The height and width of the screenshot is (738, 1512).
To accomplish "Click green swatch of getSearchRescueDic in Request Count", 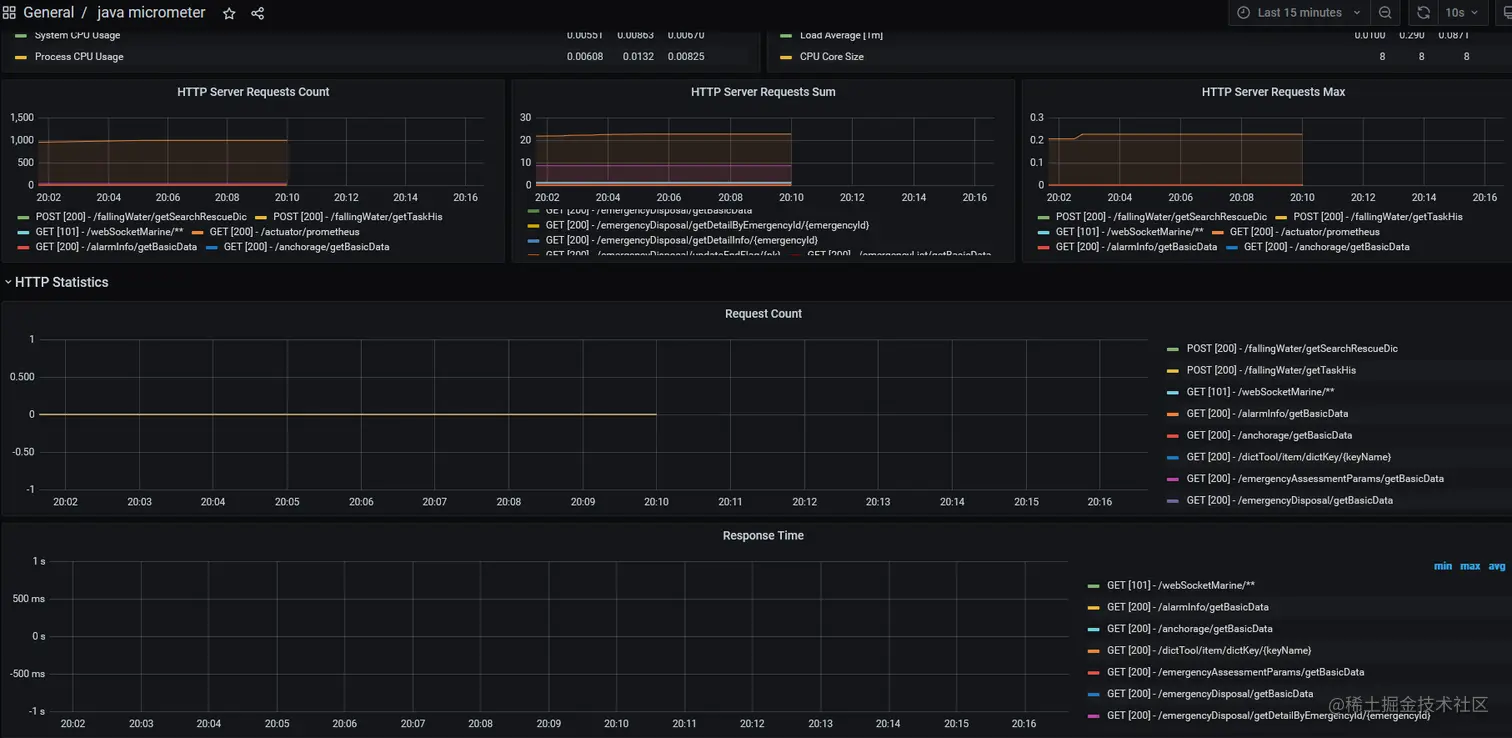I will tap(1173, 349).
